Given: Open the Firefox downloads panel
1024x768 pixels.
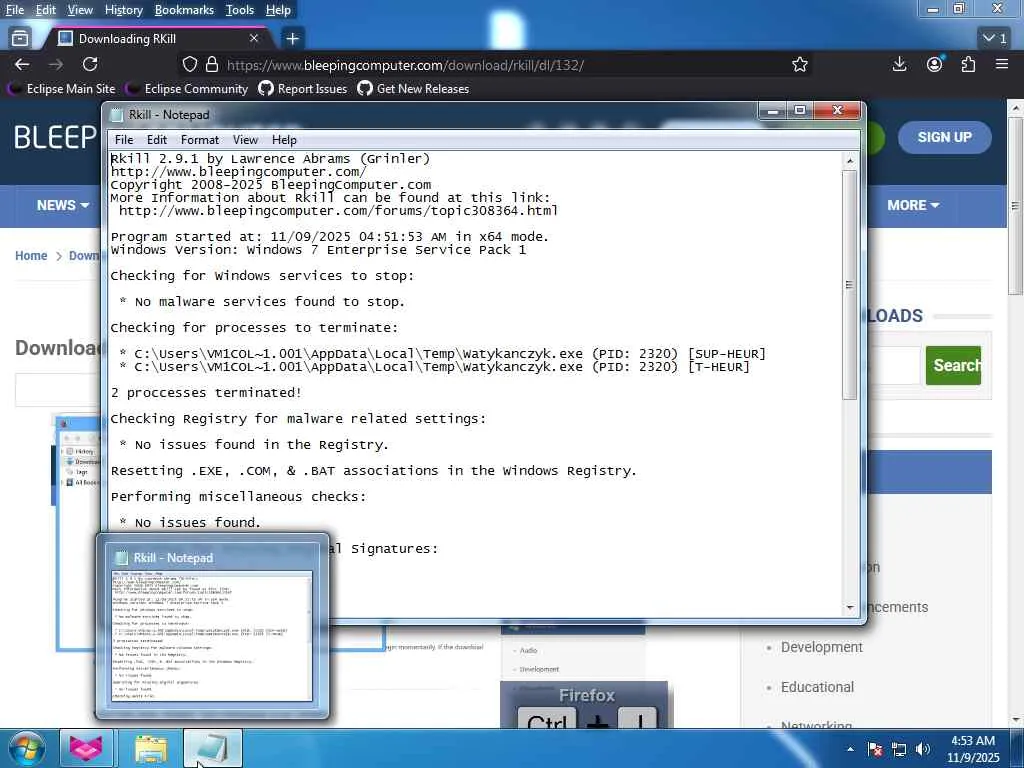Looking at the screenshot, I should coord(899,64).
